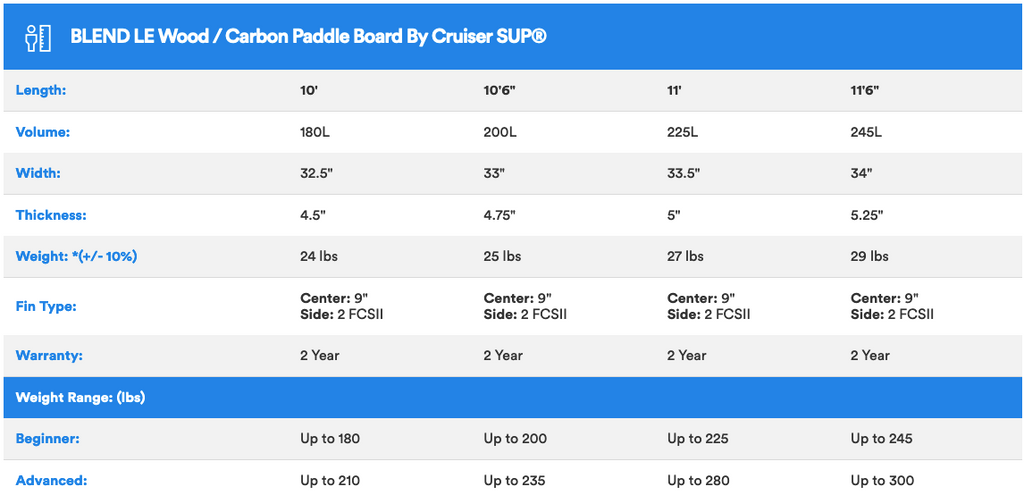Screen dimensions: 1024x495
Task: Click the BLEND LE Wood / Carbon title
Action: pos(308,37)
